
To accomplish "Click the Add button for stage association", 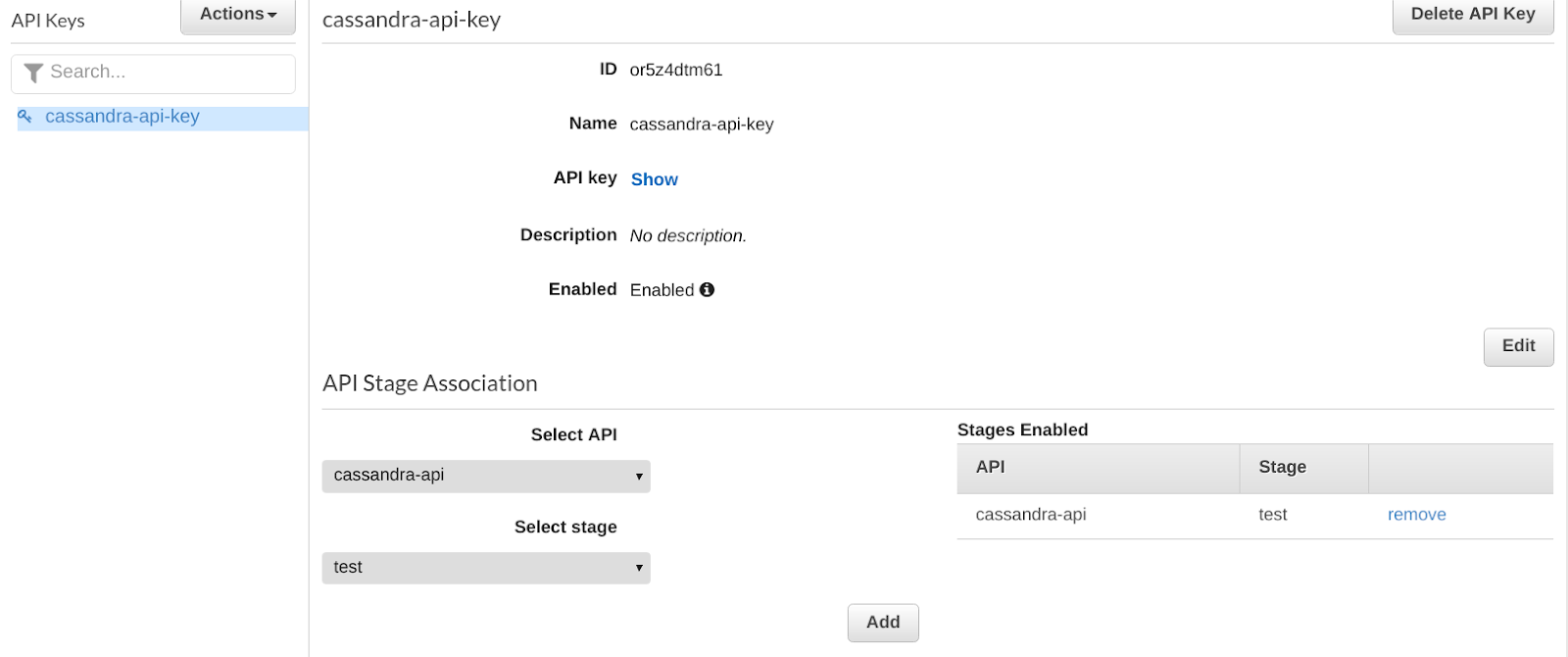I will pos(882,623).
